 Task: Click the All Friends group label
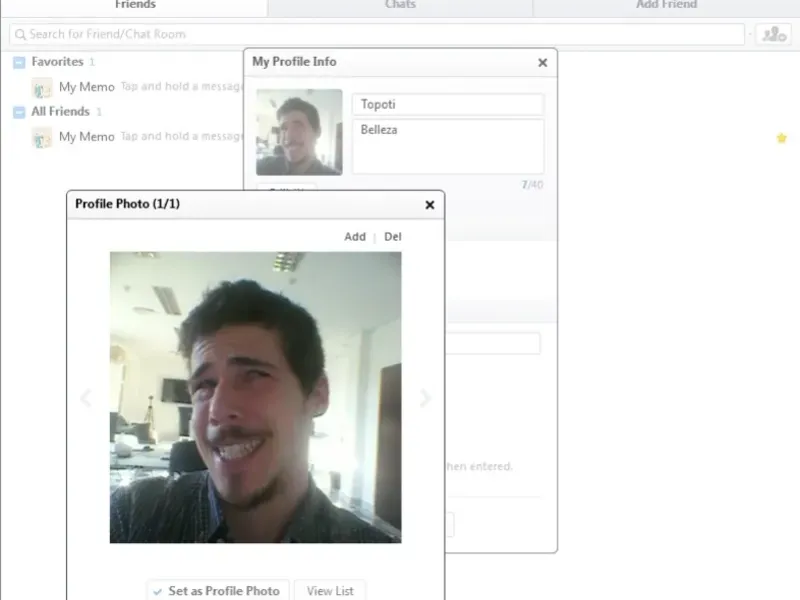60,111
